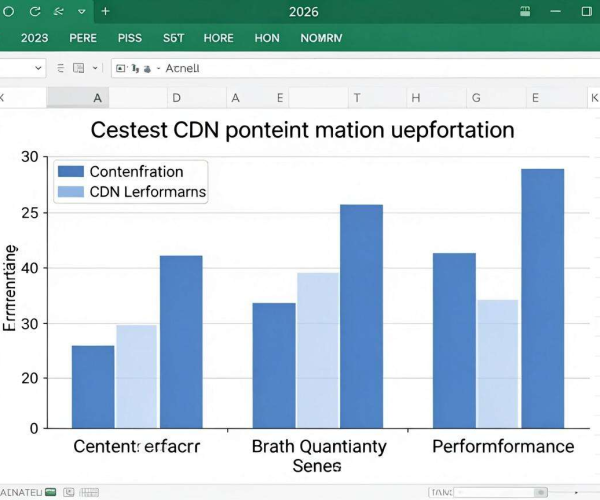The image size is (600, 500).
Task: Click the grid layout icon in status bar
Action: click(x=89, y=492)
